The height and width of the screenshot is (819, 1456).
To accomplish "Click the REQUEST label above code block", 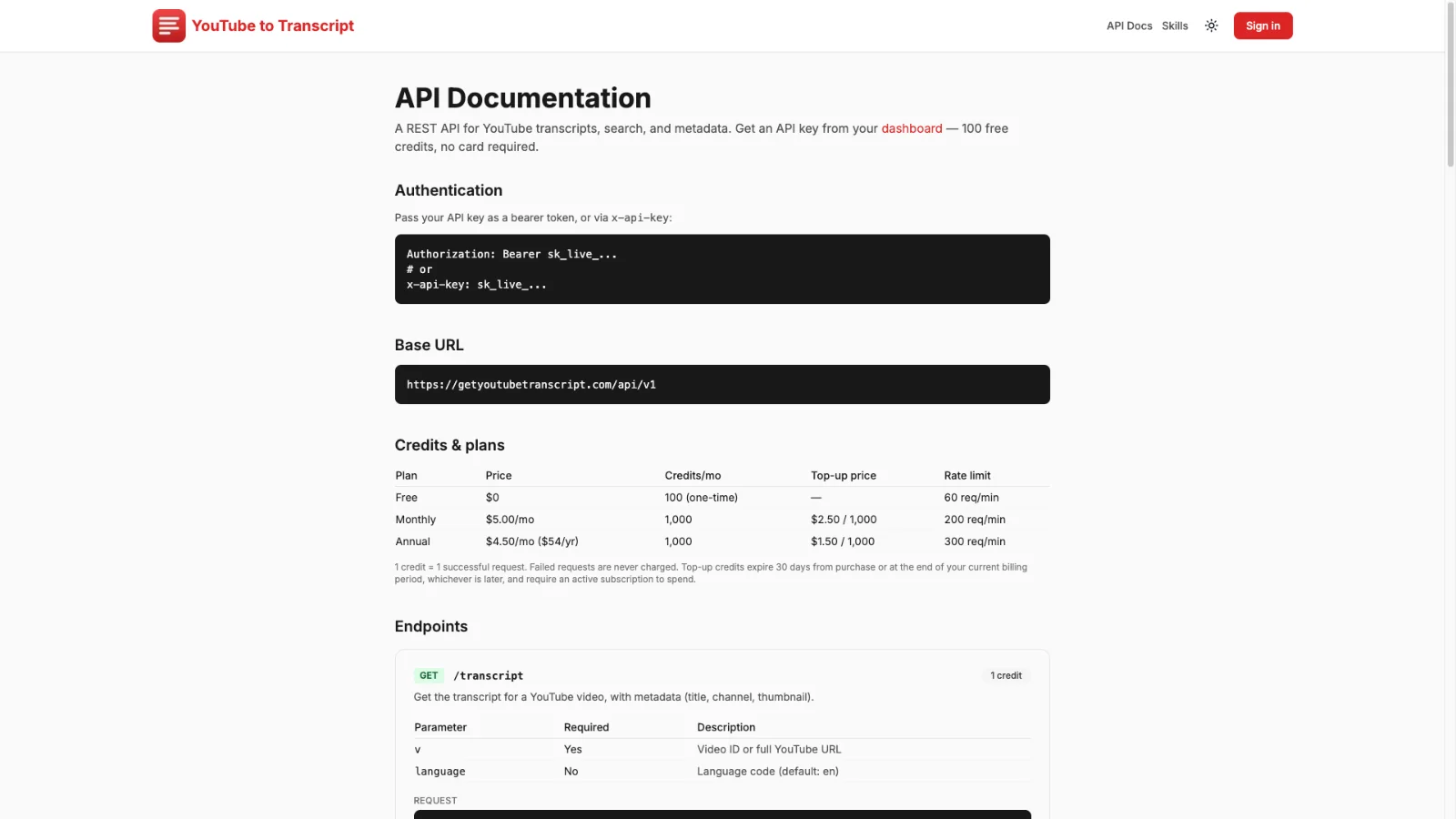I will coord(435,801).
